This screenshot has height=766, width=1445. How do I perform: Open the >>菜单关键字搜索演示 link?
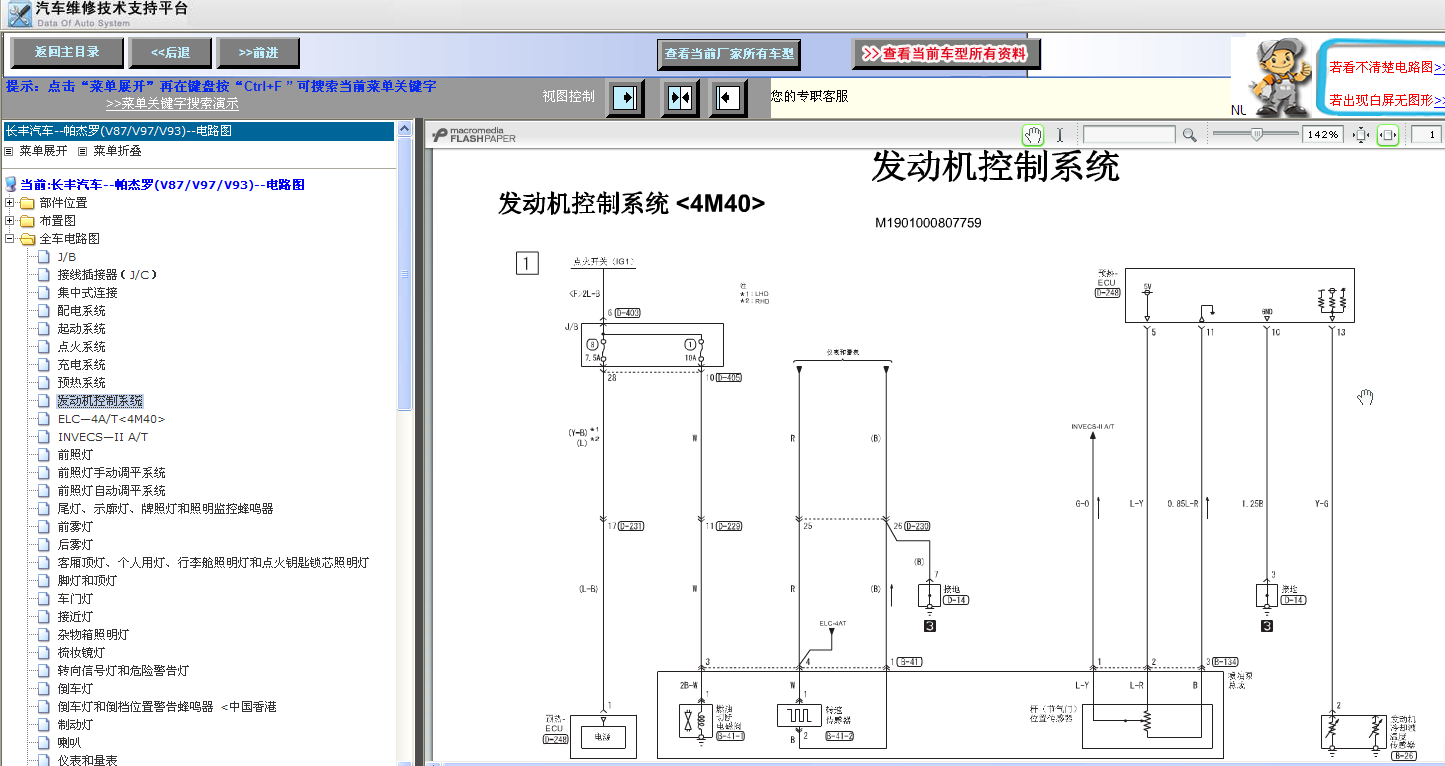click(x=172, y=103)
